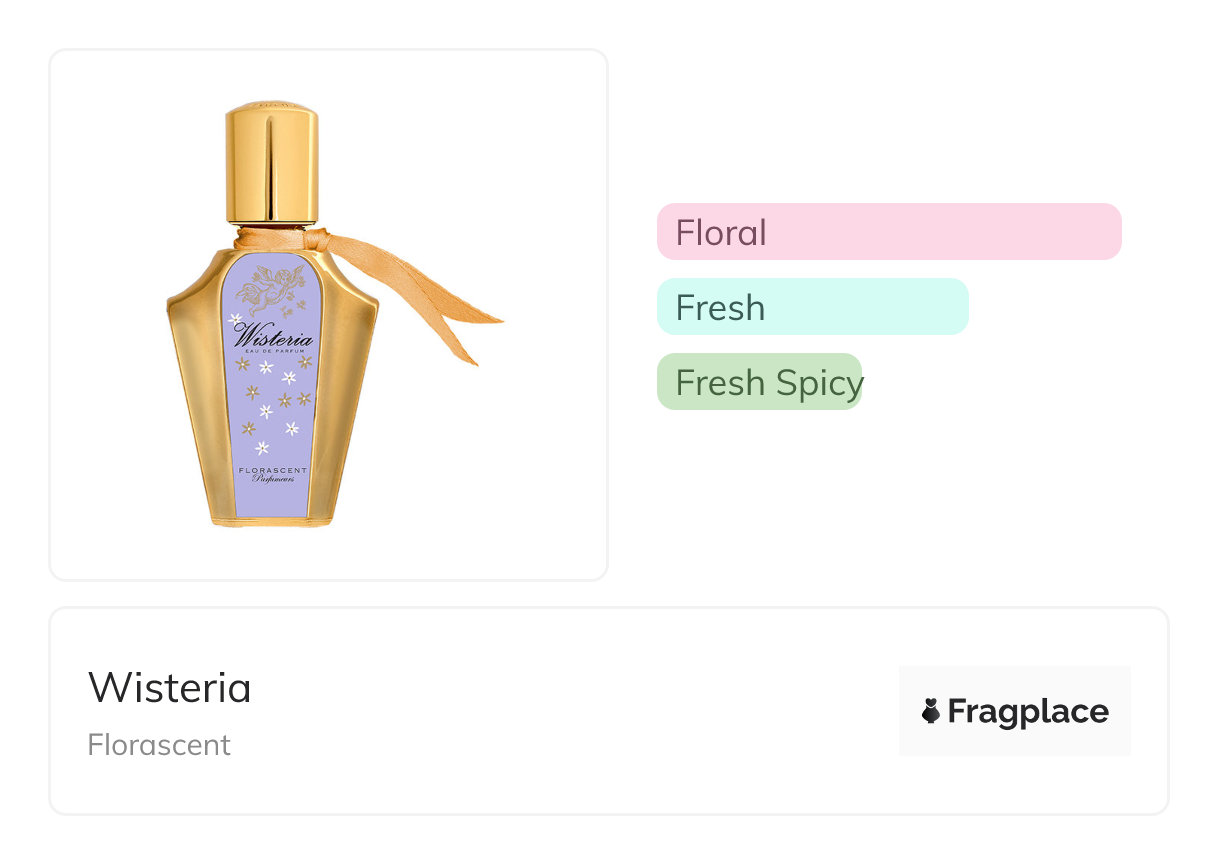Click the cherub illustration on purple label
This screenshot has width=1218, height=864.
coord(275,290)
